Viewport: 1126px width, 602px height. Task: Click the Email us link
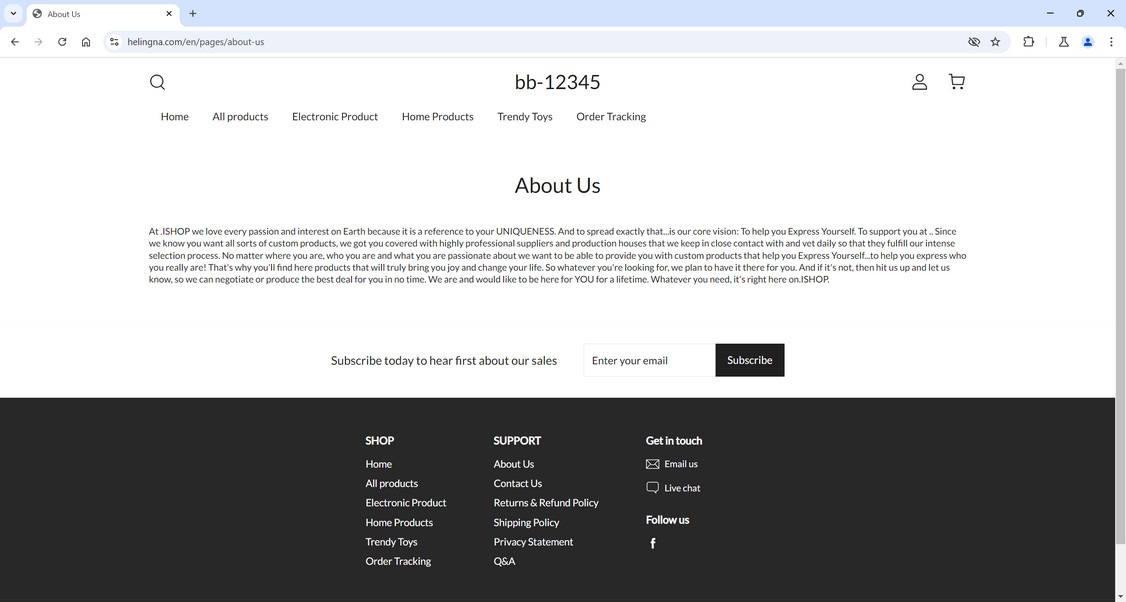pos(681,464)
